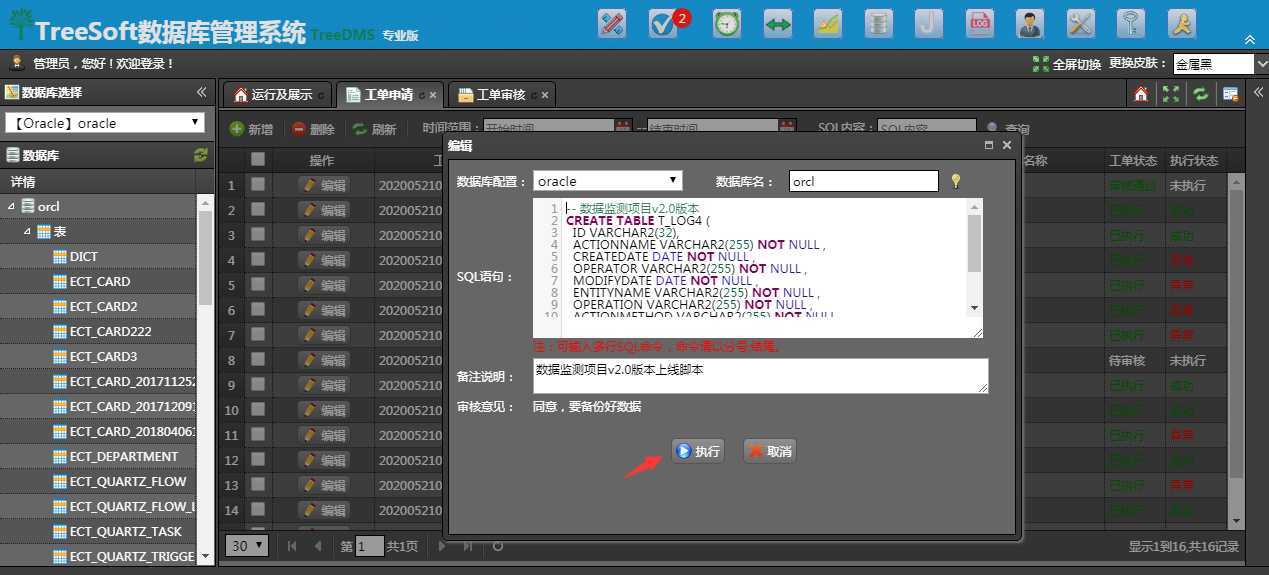Image resolution: width=1269 pixels, height=575 pixels.
Task: Click the yellow running figure icon
Action: pyautogui.click(x=1184, y=23)
